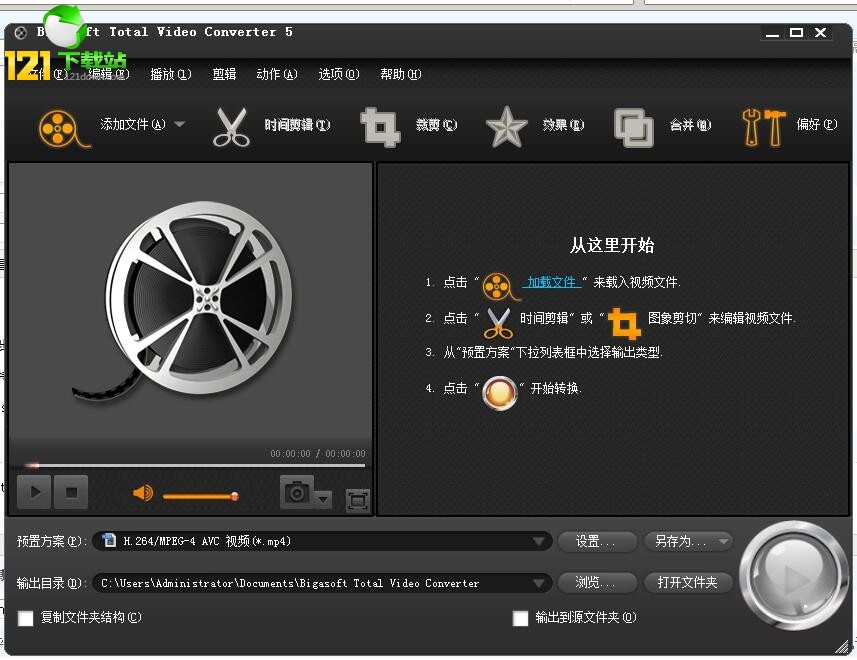Open the 预置方案 profile dropdown
Screen dimensions: 857x660
tap(538, 541)
